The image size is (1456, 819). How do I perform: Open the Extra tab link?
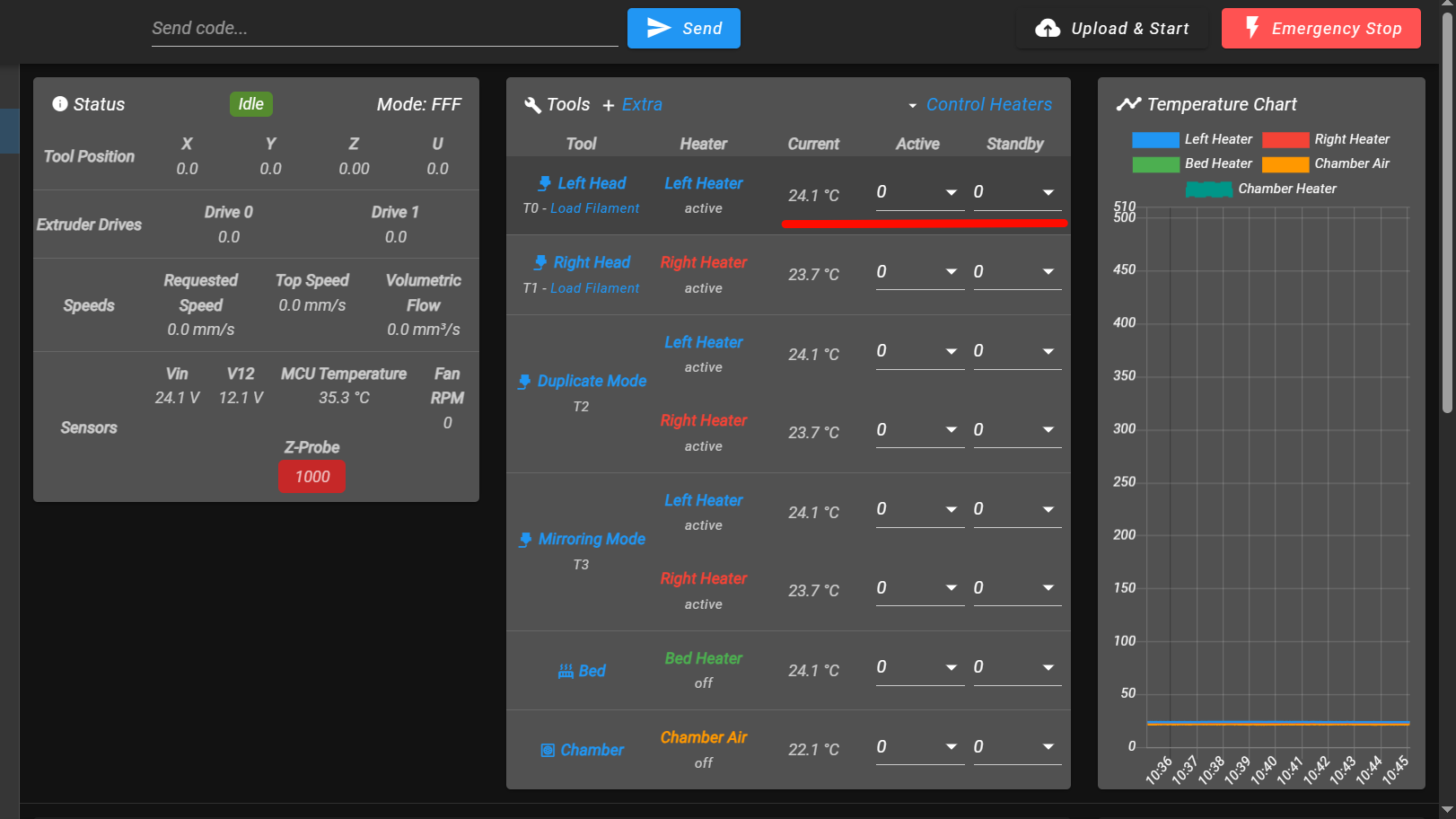[642, 105]
